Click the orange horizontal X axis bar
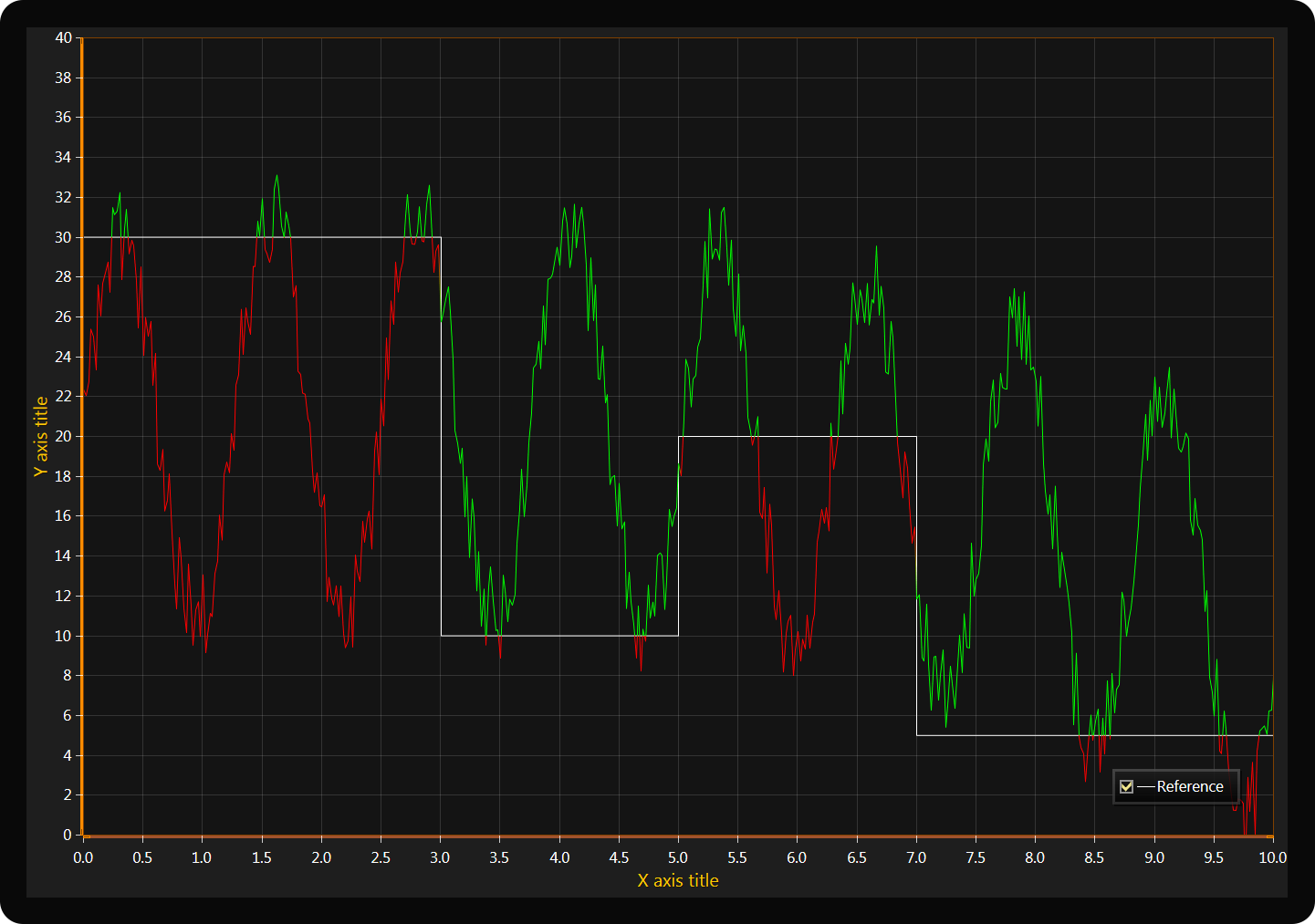The image size is (1315, 924). (x=548, y=836)
